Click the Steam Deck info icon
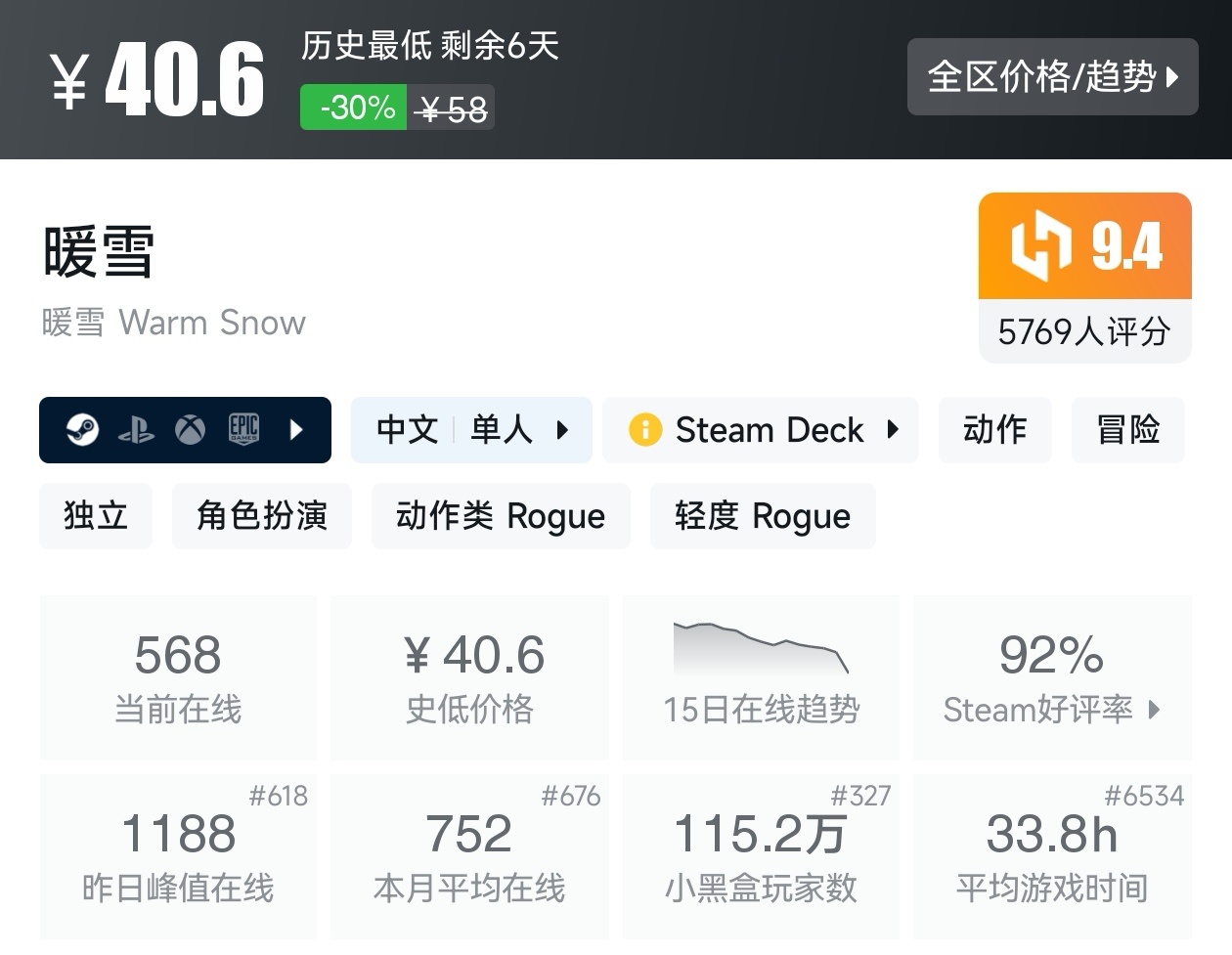 645,430
